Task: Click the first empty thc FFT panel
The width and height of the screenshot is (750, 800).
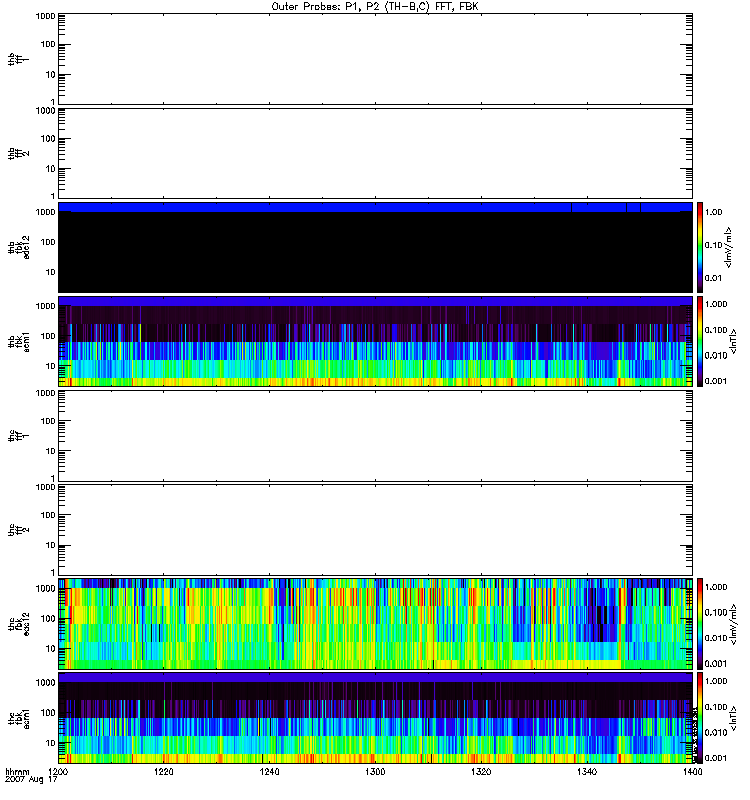Action: [375, 435]
